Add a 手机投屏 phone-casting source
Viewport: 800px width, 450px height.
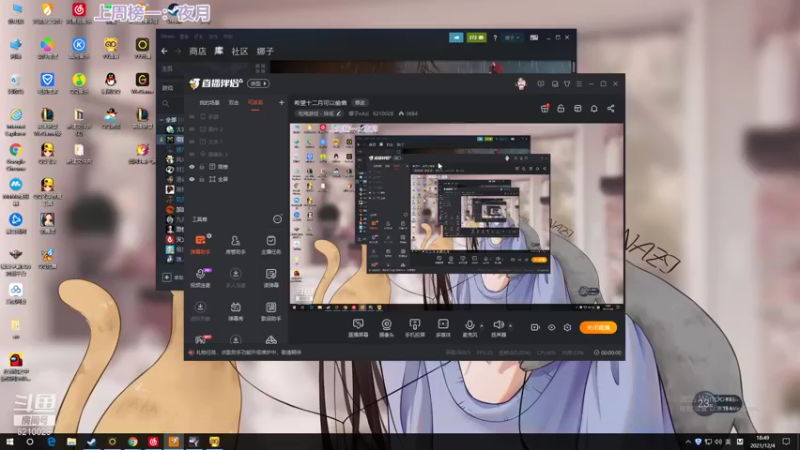415,328
